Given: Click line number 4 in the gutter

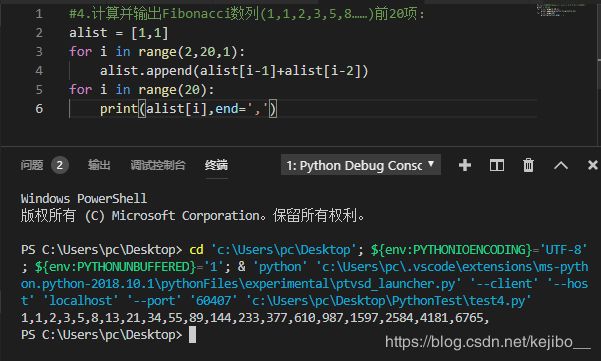Looking at the screenshot, I should (x=39, y=71).
